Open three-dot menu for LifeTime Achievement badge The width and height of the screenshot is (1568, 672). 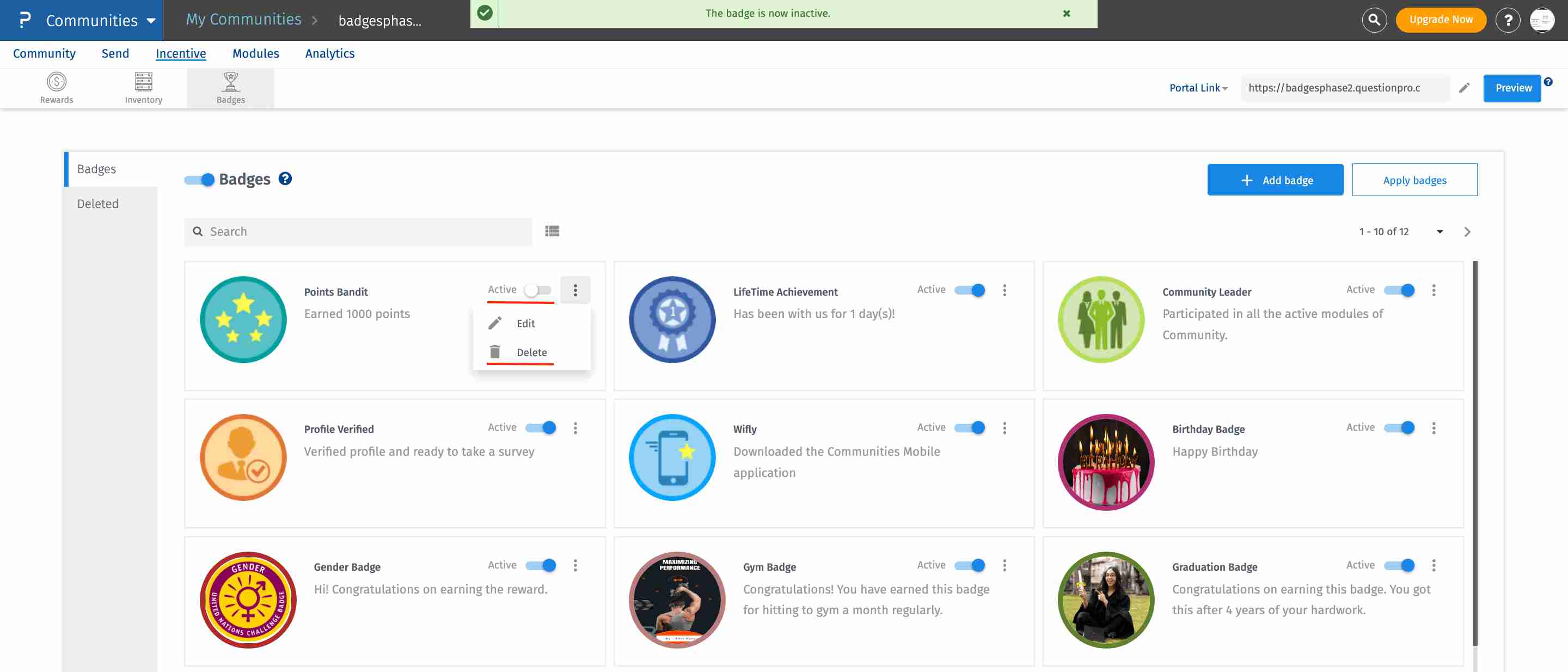click(1004, 290)
